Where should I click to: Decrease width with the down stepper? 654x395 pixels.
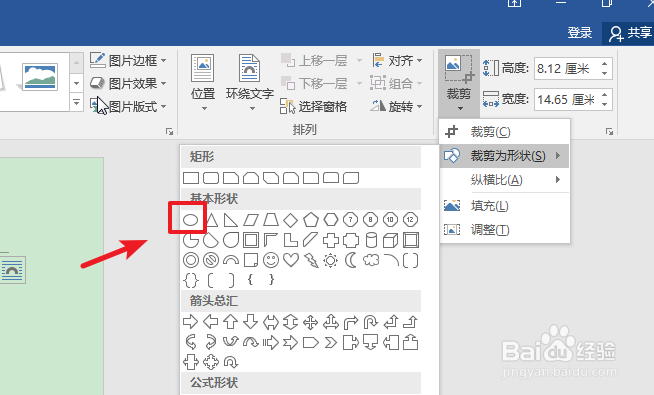[x=605, y=104]
